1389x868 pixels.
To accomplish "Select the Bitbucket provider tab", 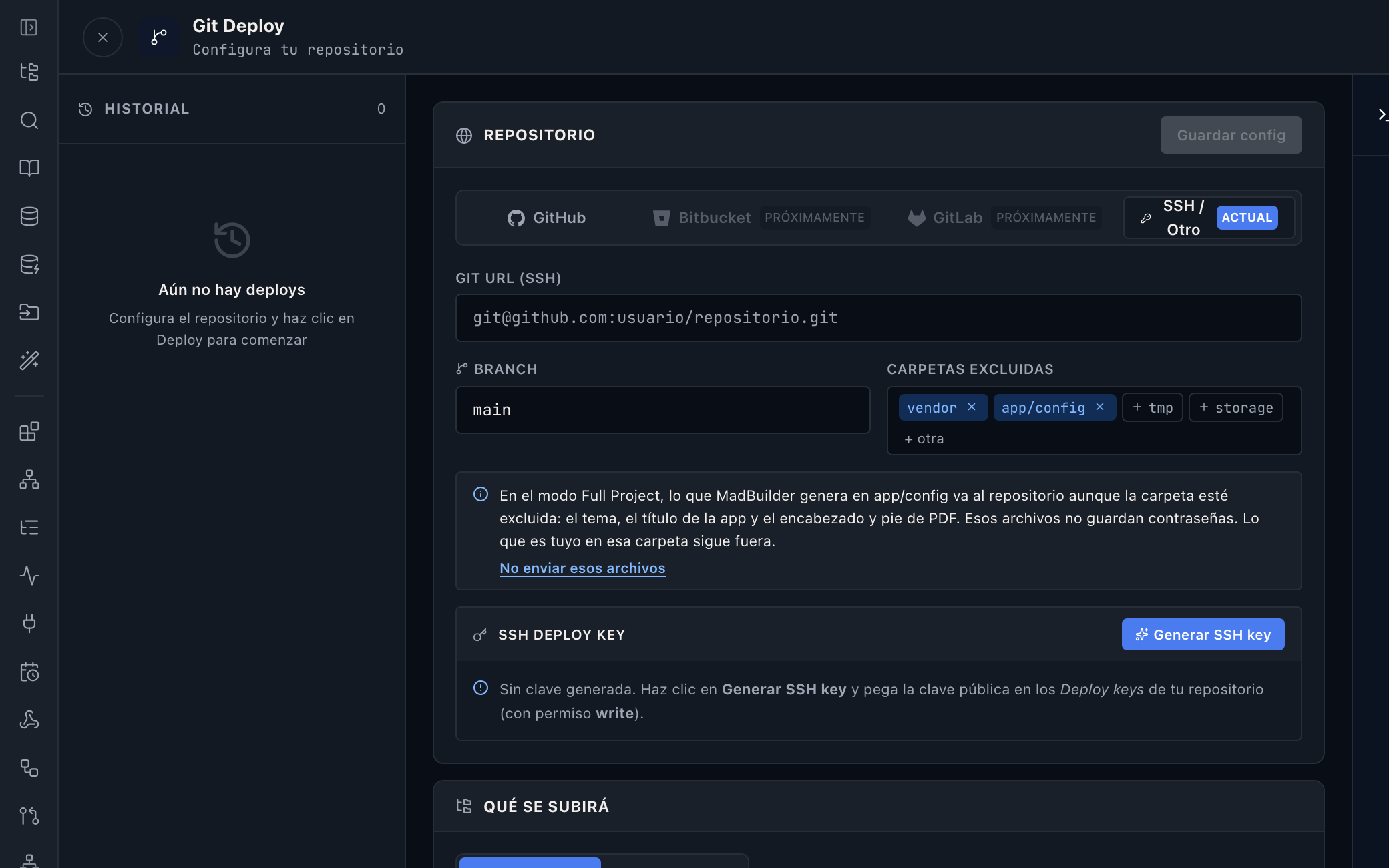I will click(761, 218).
